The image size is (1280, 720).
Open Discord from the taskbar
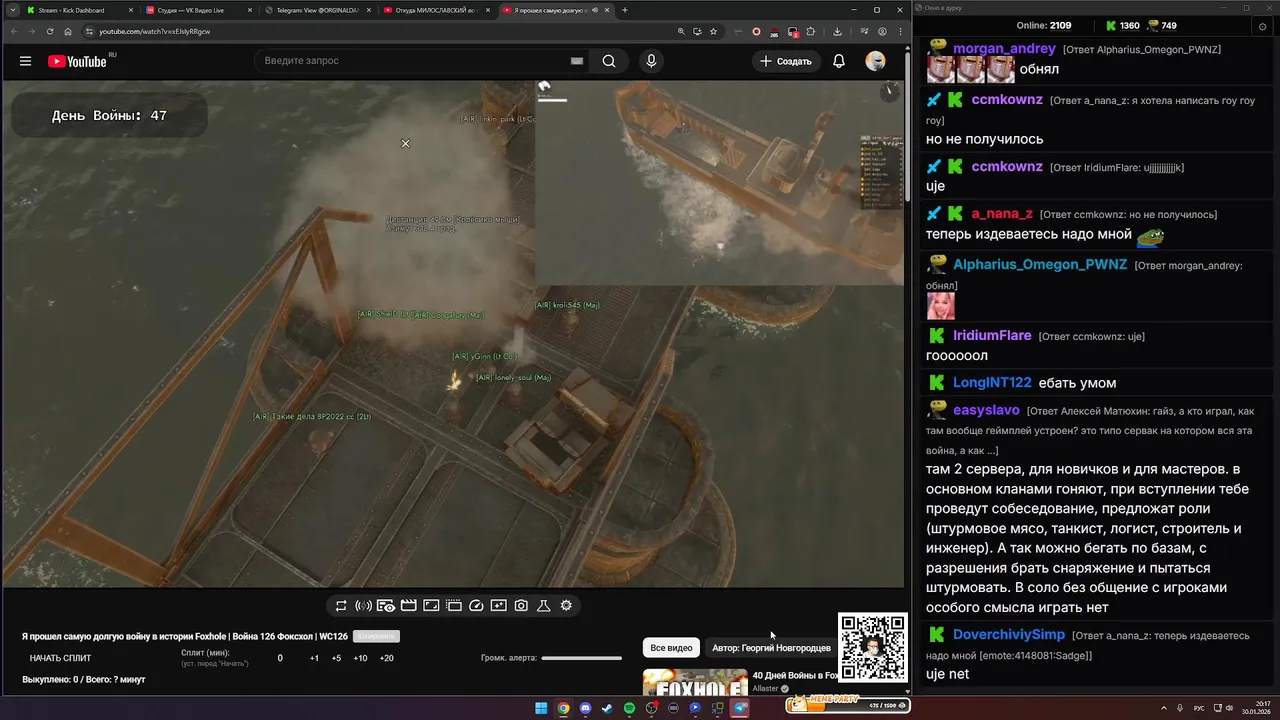coord(585,708)
